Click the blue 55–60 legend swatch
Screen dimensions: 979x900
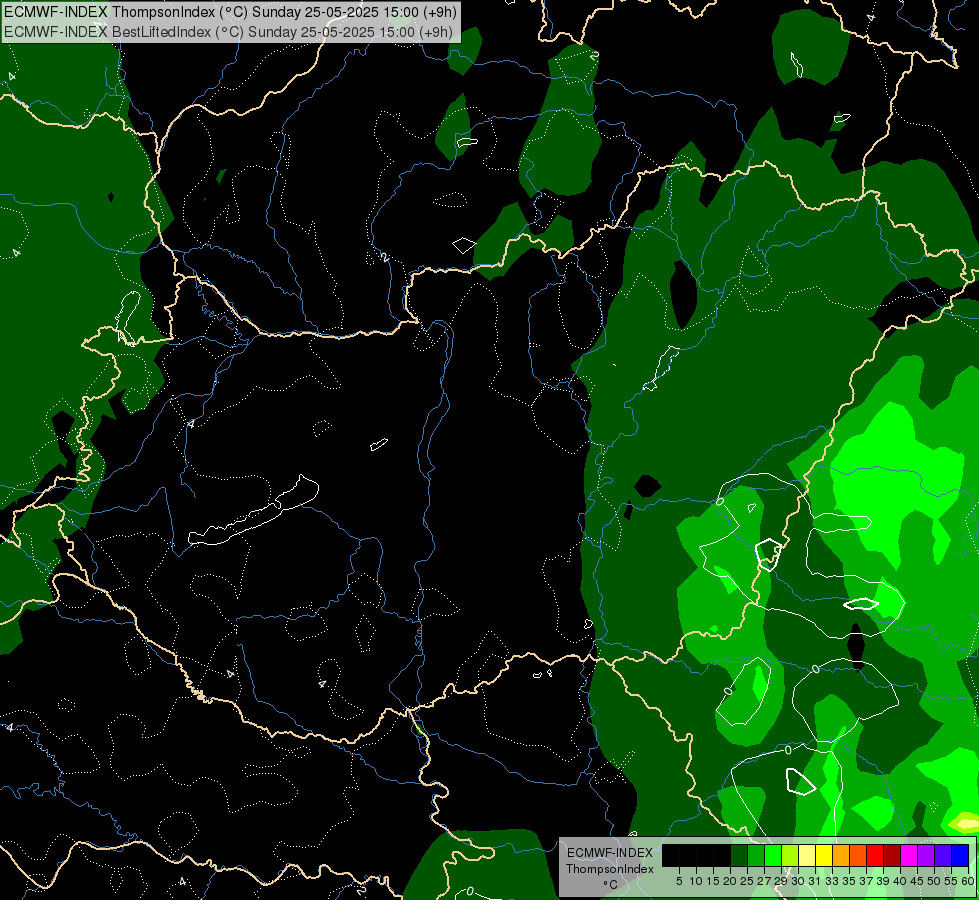coord(960,855)
